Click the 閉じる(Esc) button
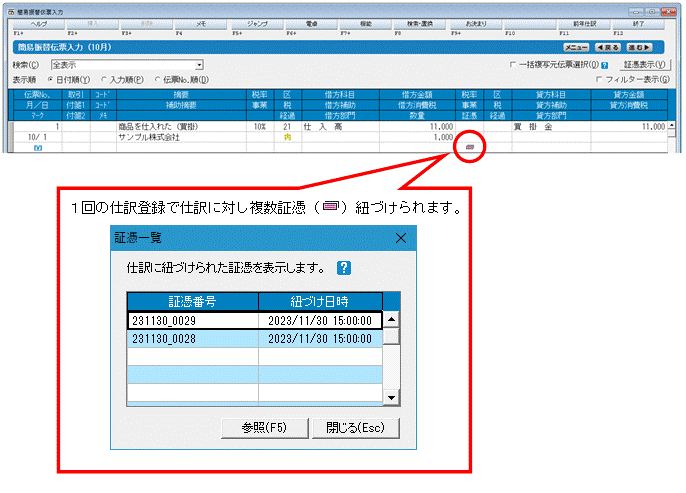686x493 pixels. (355, 428)
